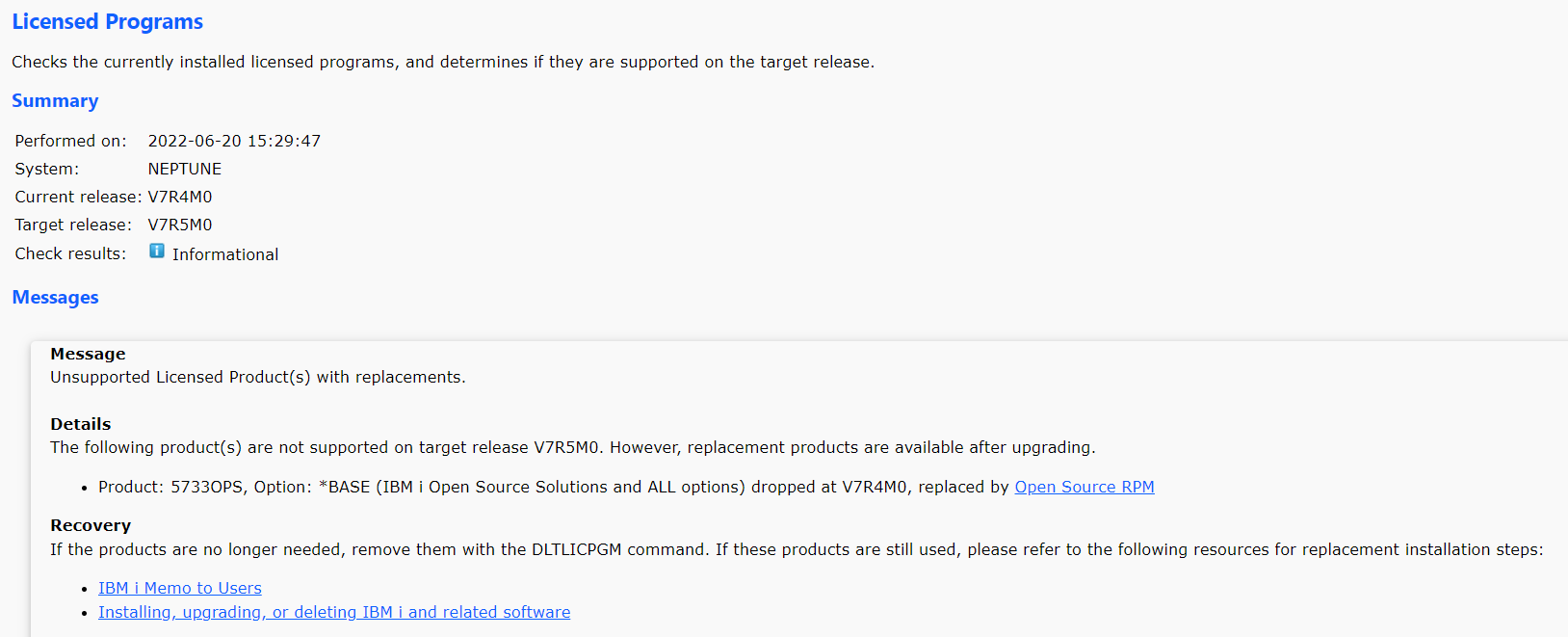Click the bold Message label

[x=88, y=354]
